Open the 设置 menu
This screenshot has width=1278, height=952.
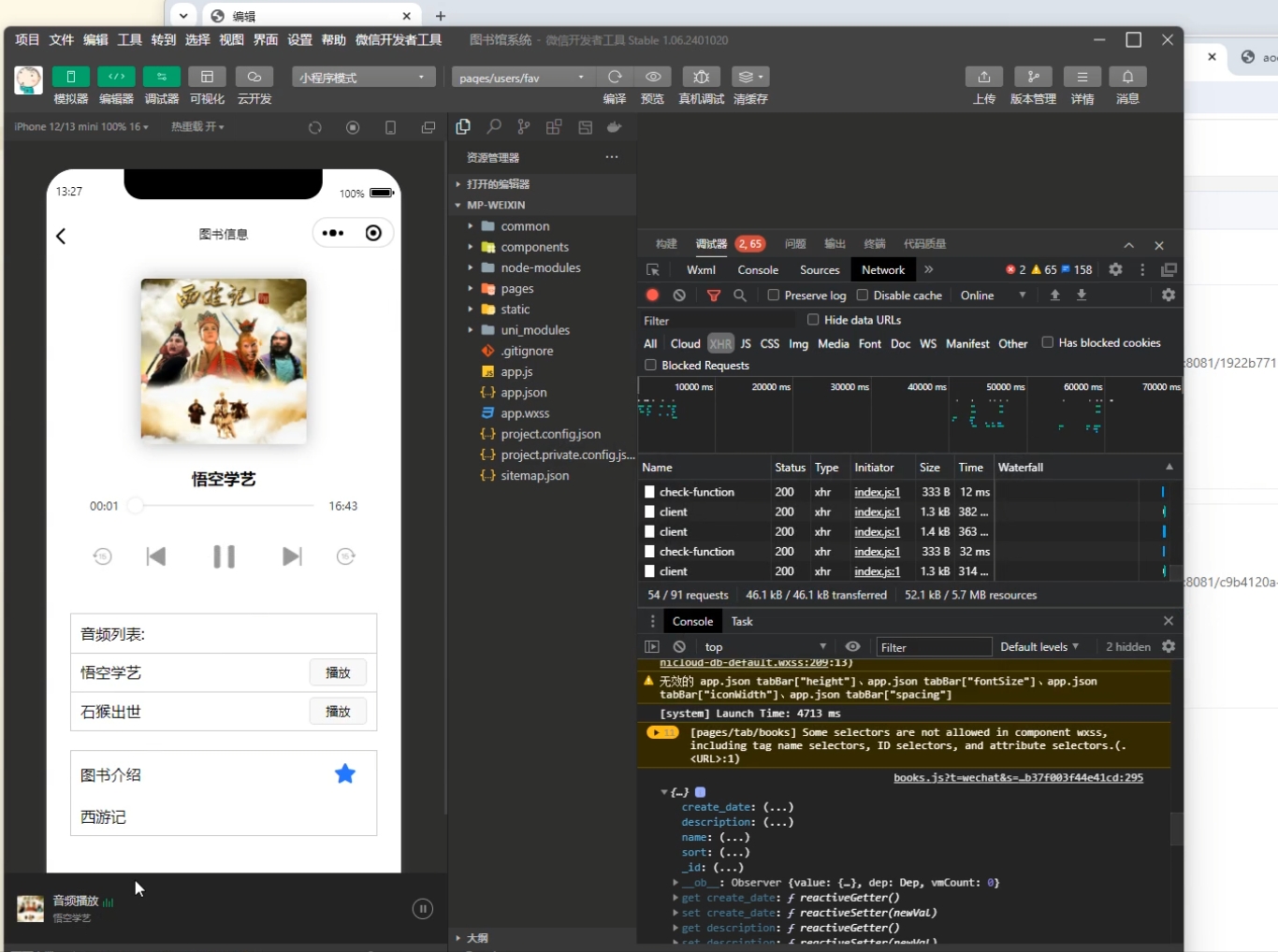point(299,39)
